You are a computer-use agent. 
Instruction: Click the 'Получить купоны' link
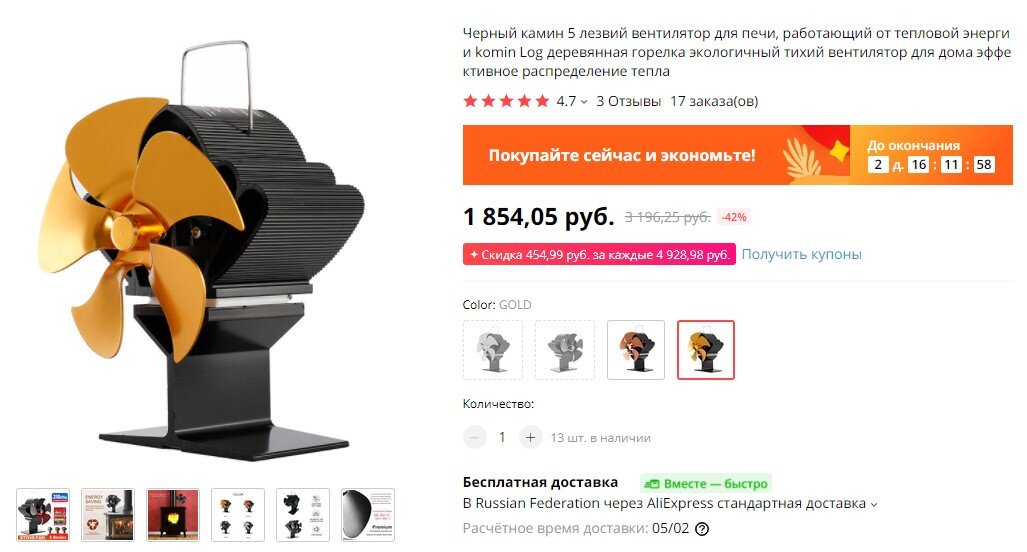pos(802,254)
